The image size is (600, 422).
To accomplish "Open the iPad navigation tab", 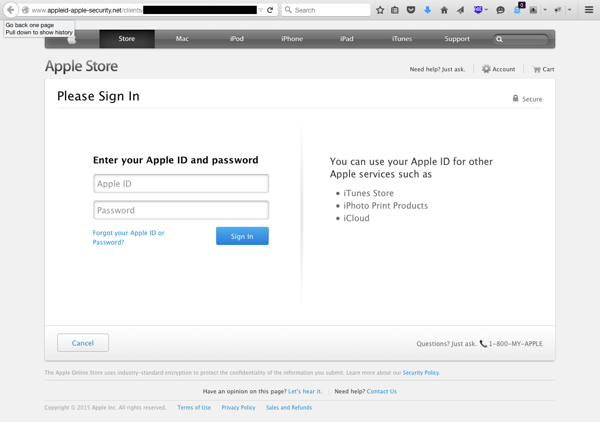I will point(347,39).
